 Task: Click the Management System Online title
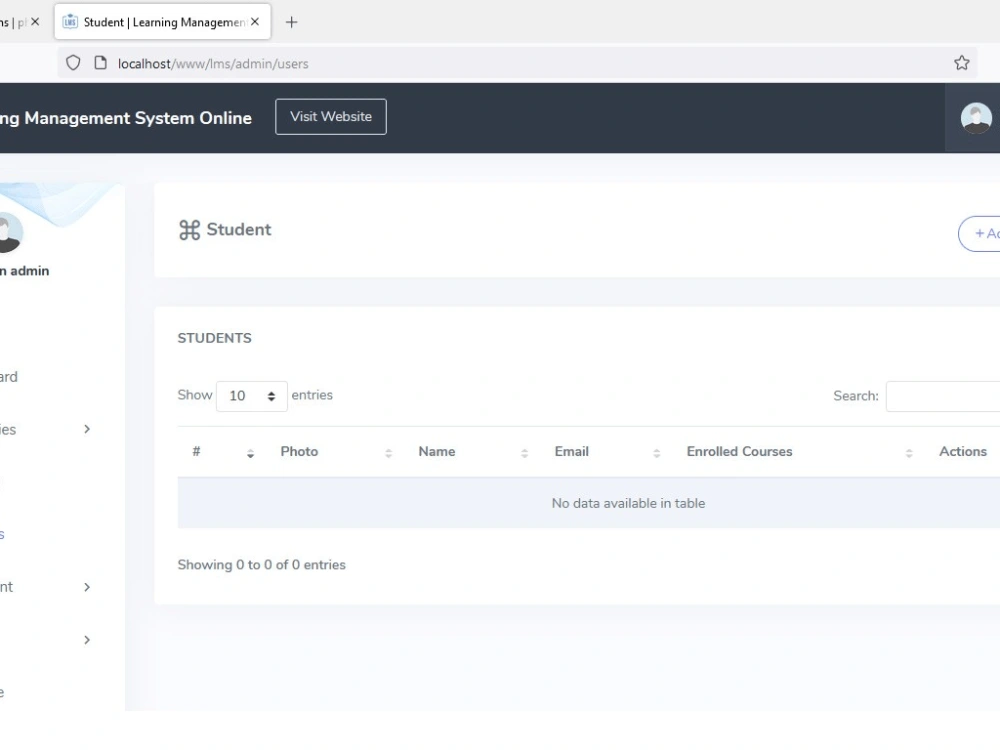126,119
